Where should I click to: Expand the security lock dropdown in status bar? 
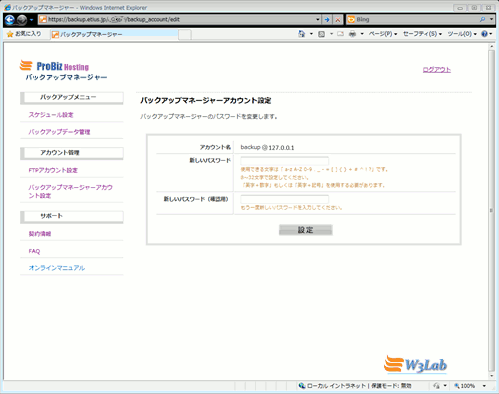tap(445, 386)
